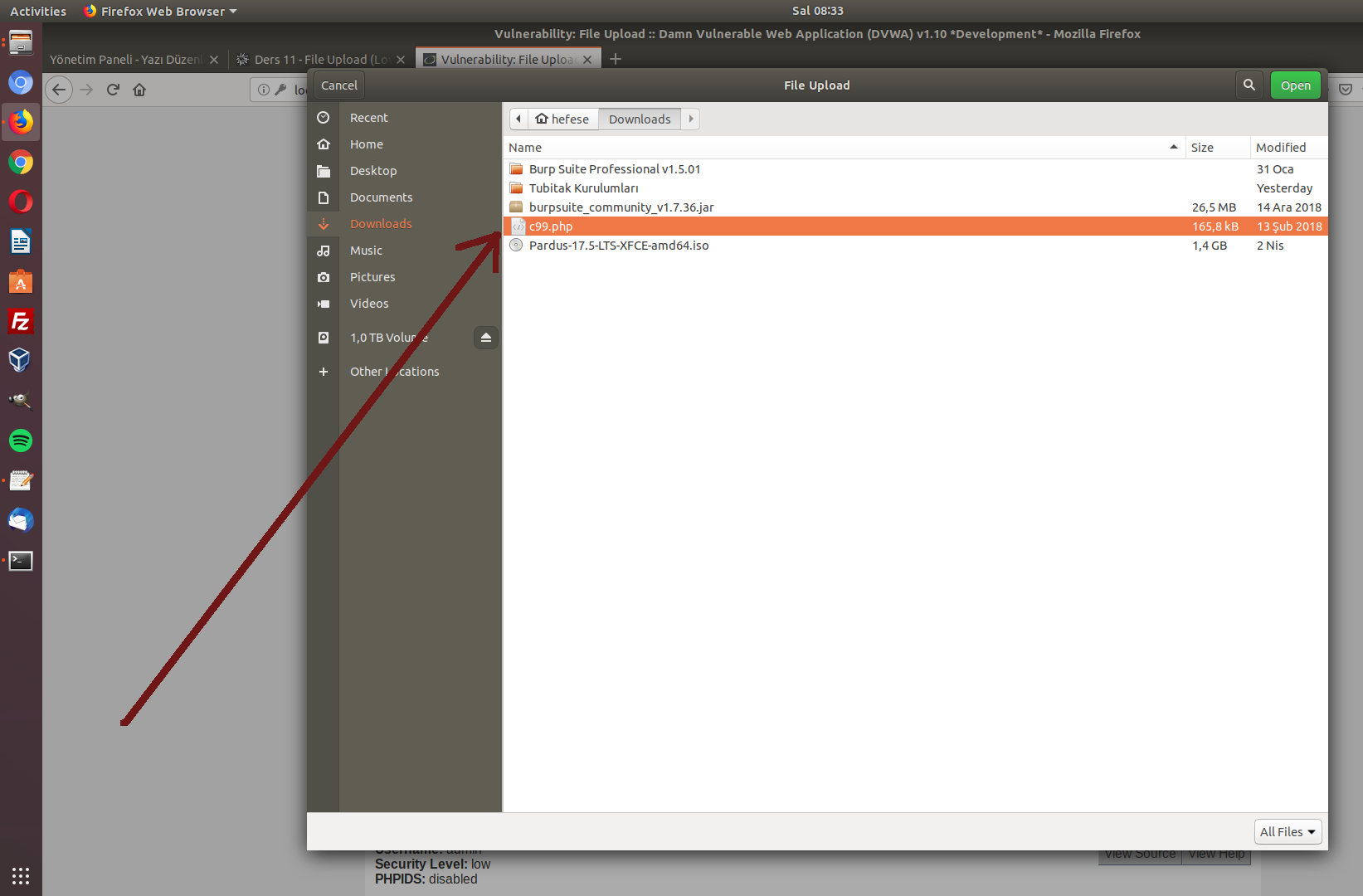
Task: Open Google Chrome in the dock
Action: click(21, 162)
